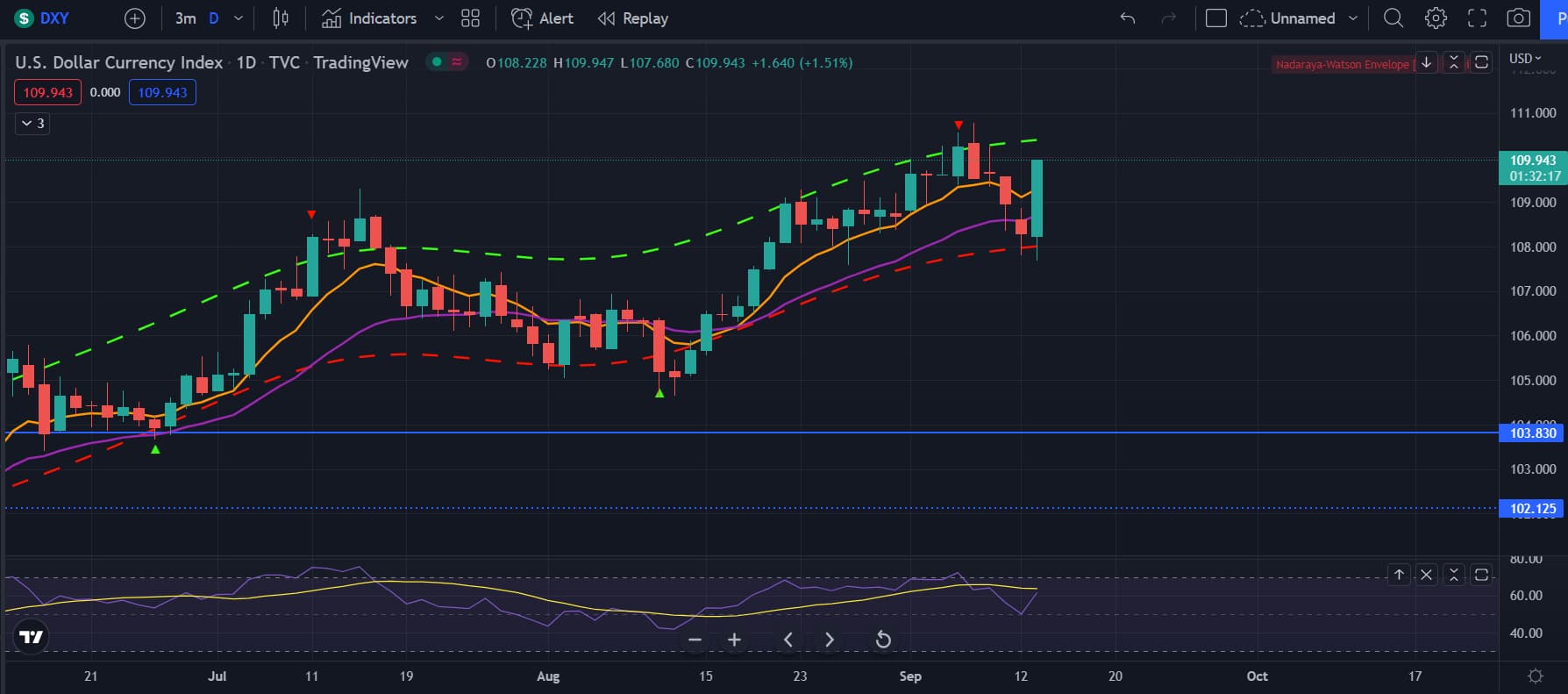Click the green up signal marker in late June
The height and width of the screenshot is (694, 1568).
[155, 449]
